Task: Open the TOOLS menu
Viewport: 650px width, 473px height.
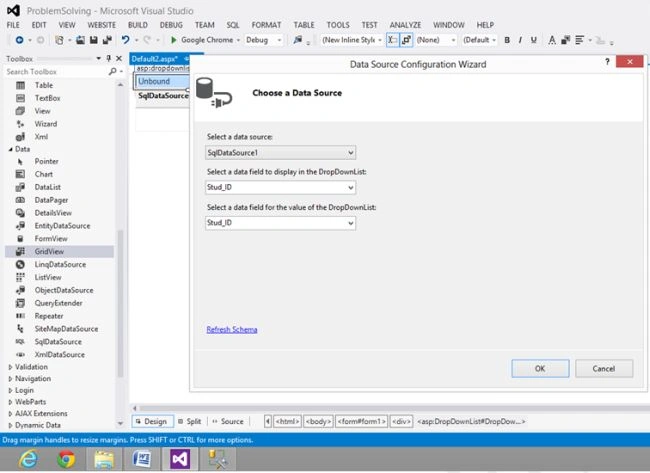Action: [x=338, y=25]
